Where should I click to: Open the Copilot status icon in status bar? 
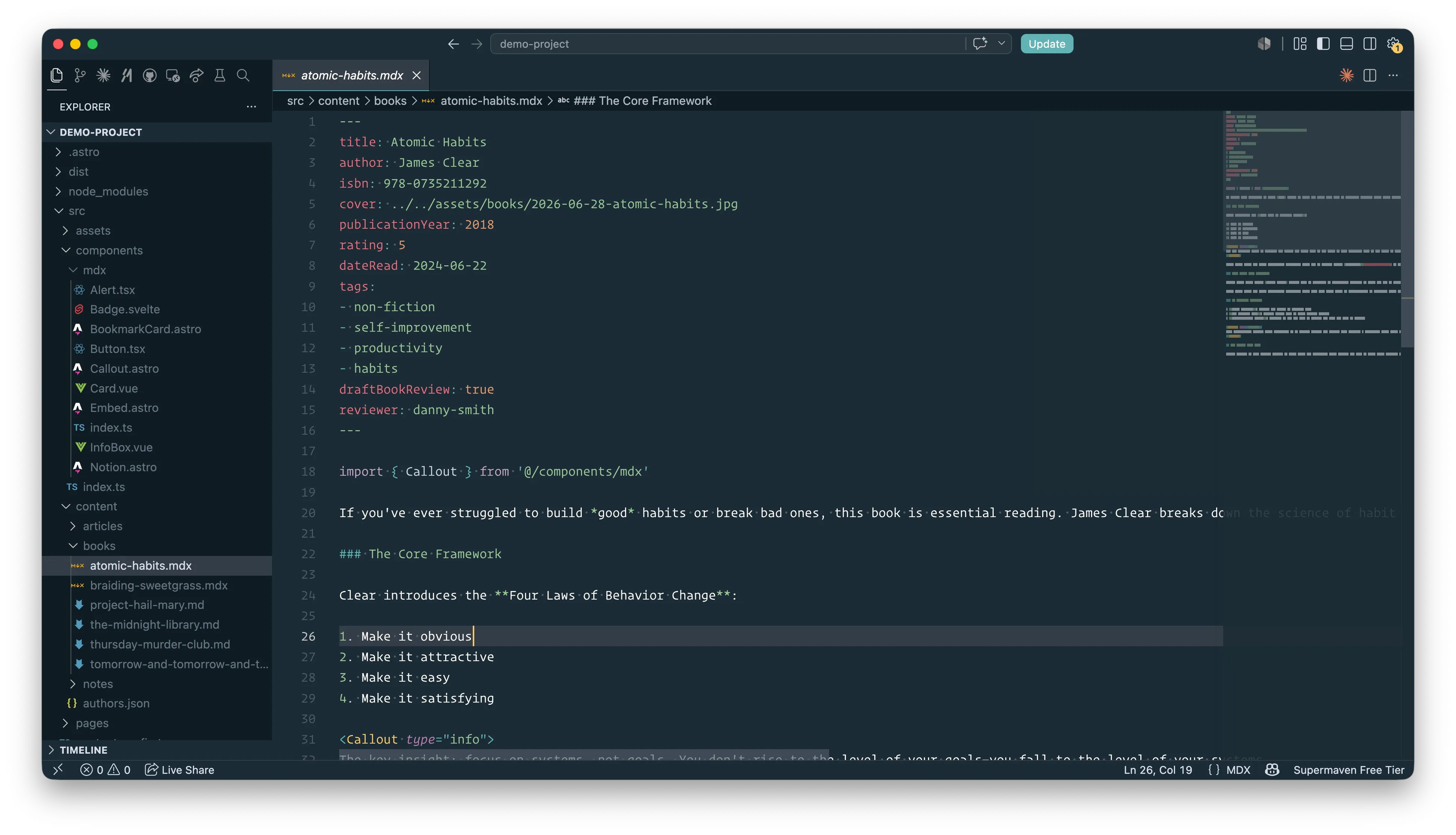(1272, 770)
